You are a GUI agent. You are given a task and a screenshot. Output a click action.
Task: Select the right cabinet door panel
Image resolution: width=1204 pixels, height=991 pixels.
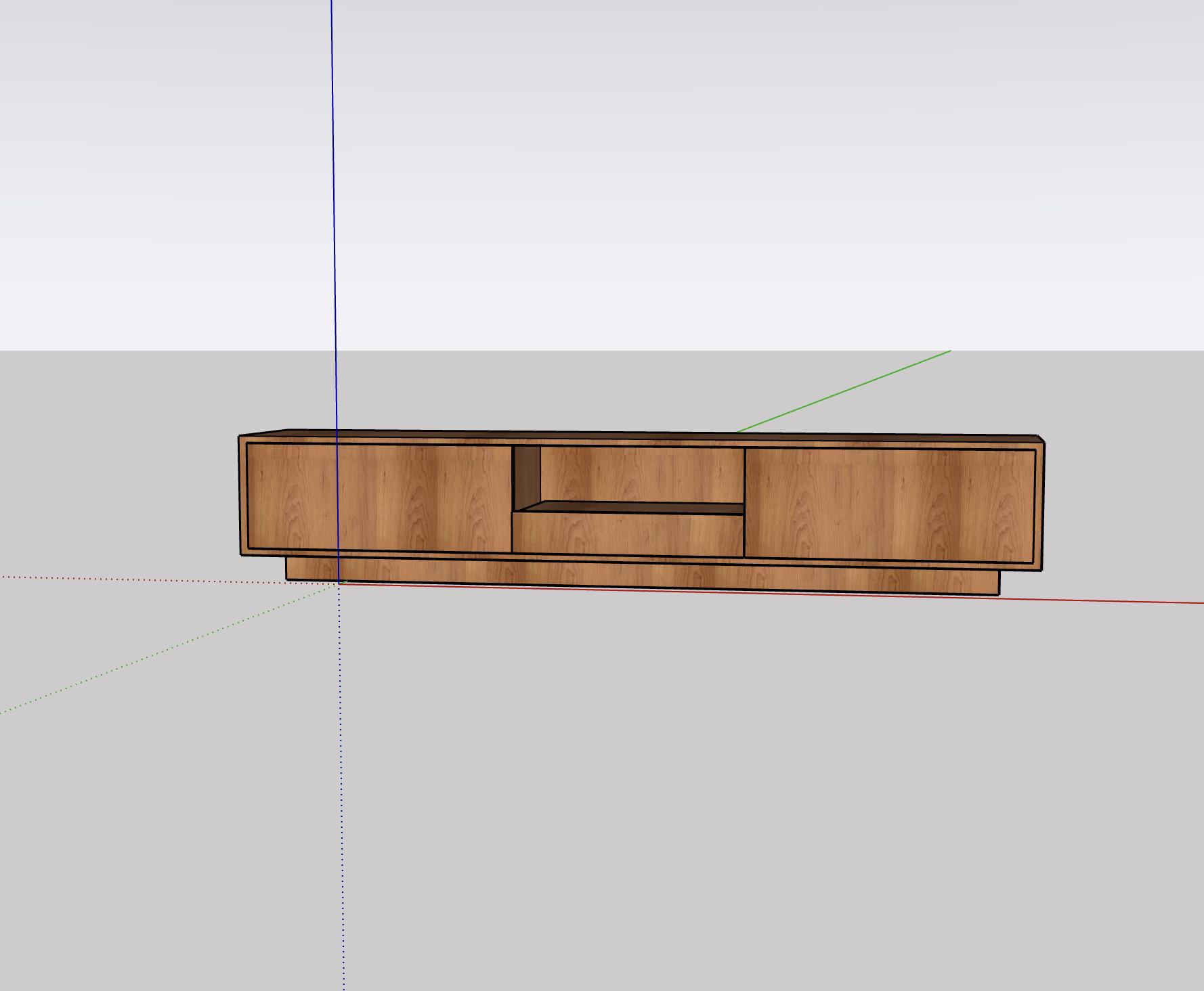890,505
